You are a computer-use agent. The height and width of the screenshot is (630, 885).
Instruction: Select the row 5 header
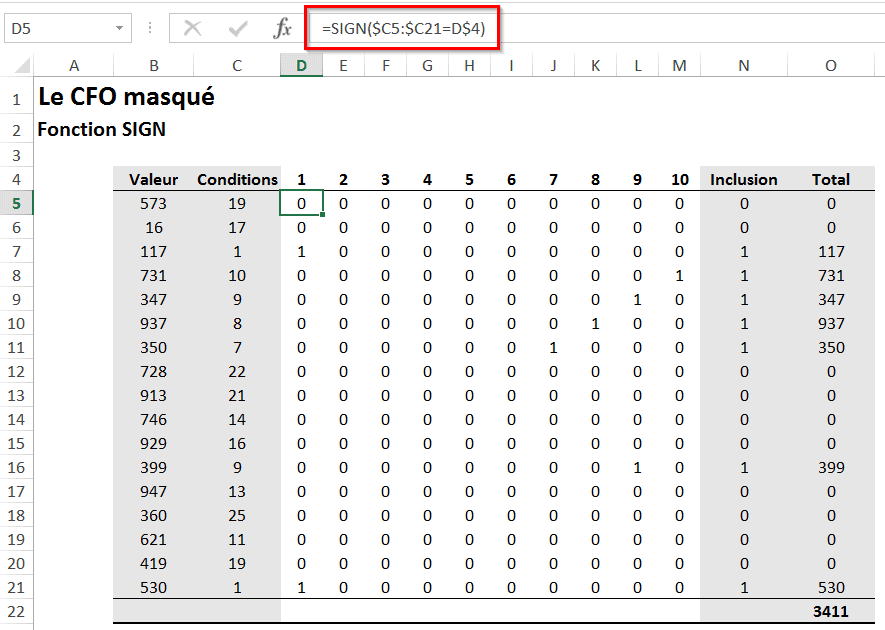click(16, 204)
